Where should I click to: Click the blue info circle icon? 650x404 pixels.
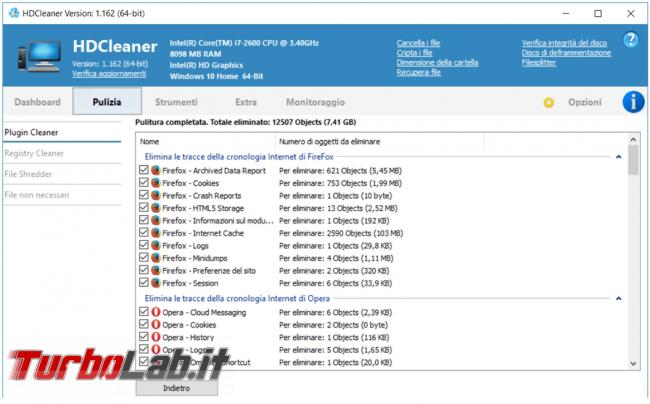pos(633,102)
